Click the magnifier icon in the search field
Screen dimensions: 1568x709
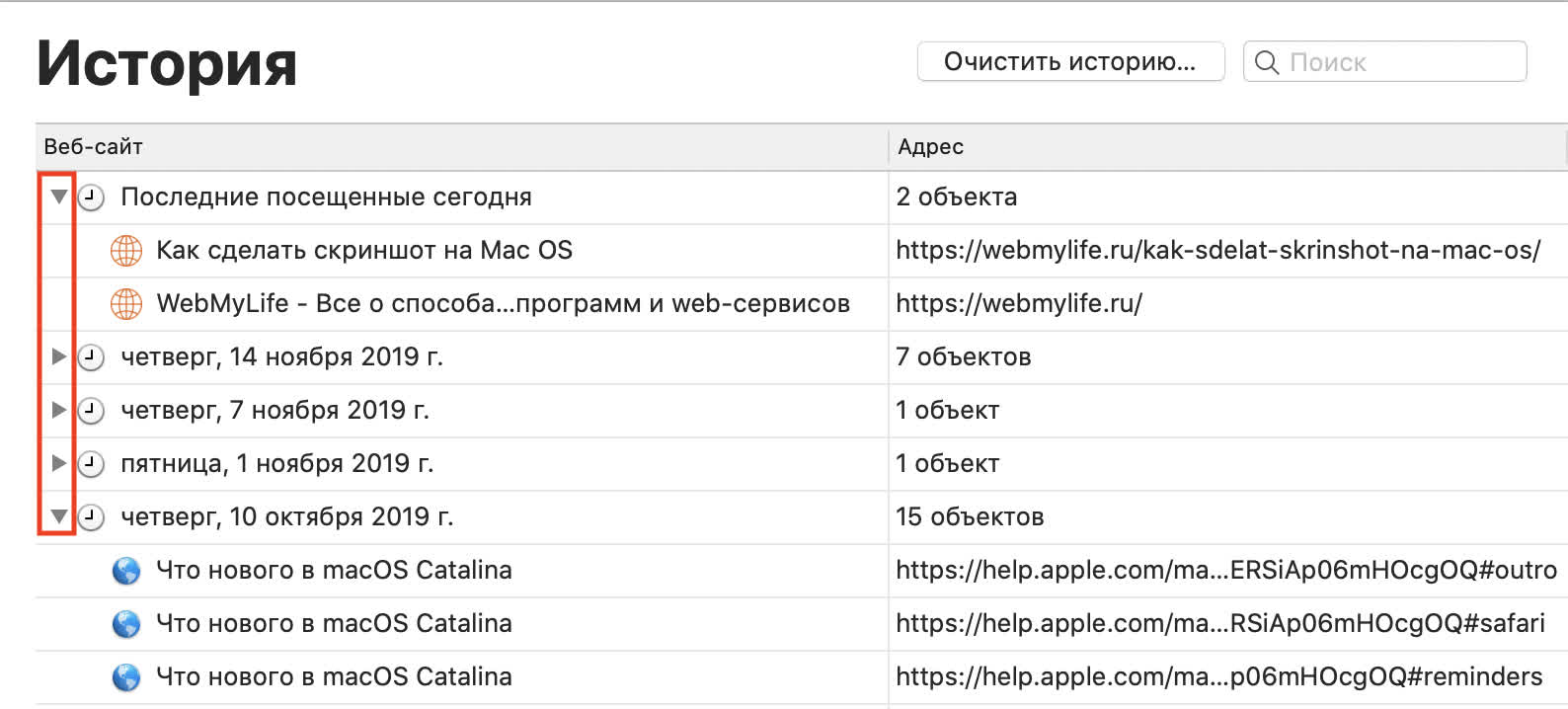pos(1267,62)
